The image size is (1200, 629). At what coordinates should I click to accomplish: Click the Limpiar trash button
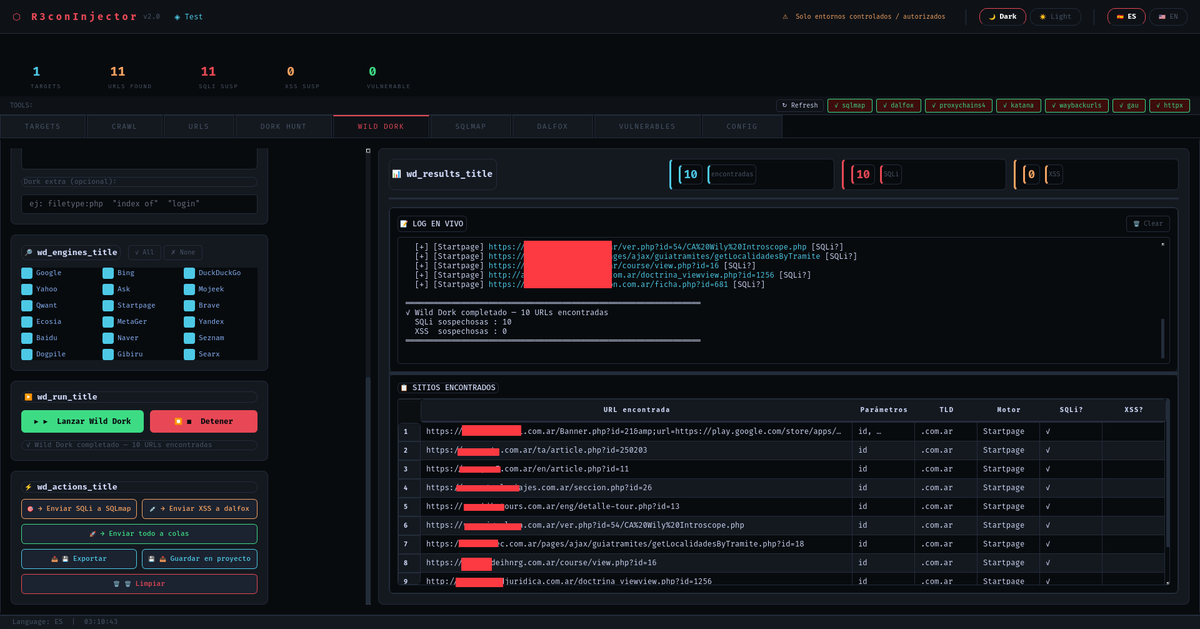pyautogui.click(x=139, y=584)
